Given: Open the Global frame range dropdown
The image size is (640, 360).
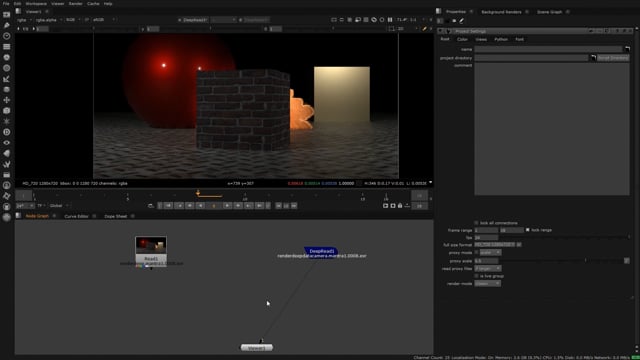Looking at the screenshot, I should click(x=59, y=206).
